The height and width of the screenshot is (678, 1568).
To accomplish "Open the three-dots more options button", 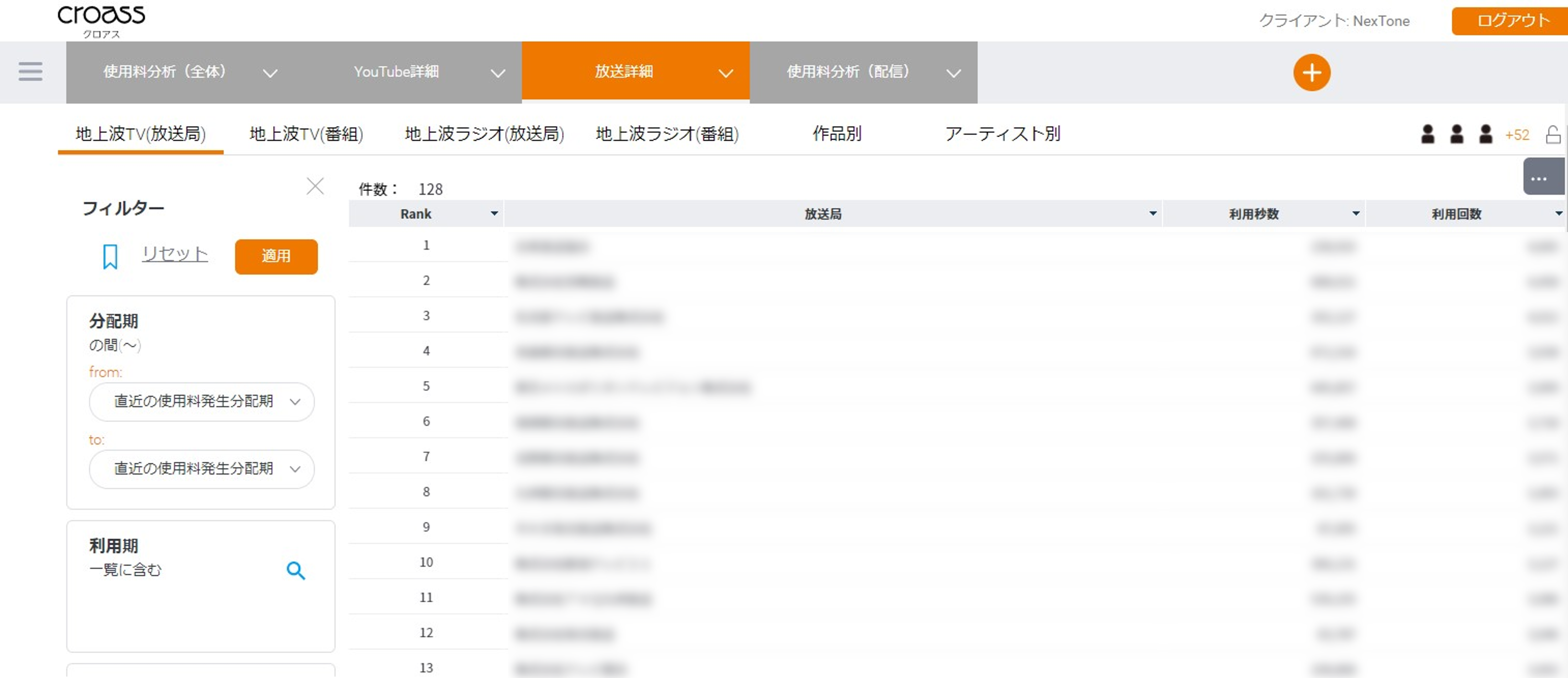I will coord(1539,179).
